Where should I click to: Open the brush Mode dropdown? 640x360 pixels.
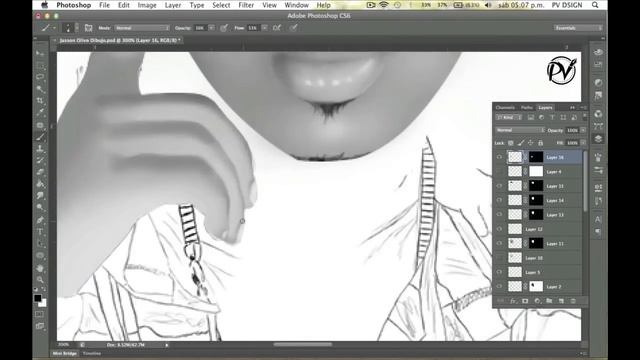point(142,28)
